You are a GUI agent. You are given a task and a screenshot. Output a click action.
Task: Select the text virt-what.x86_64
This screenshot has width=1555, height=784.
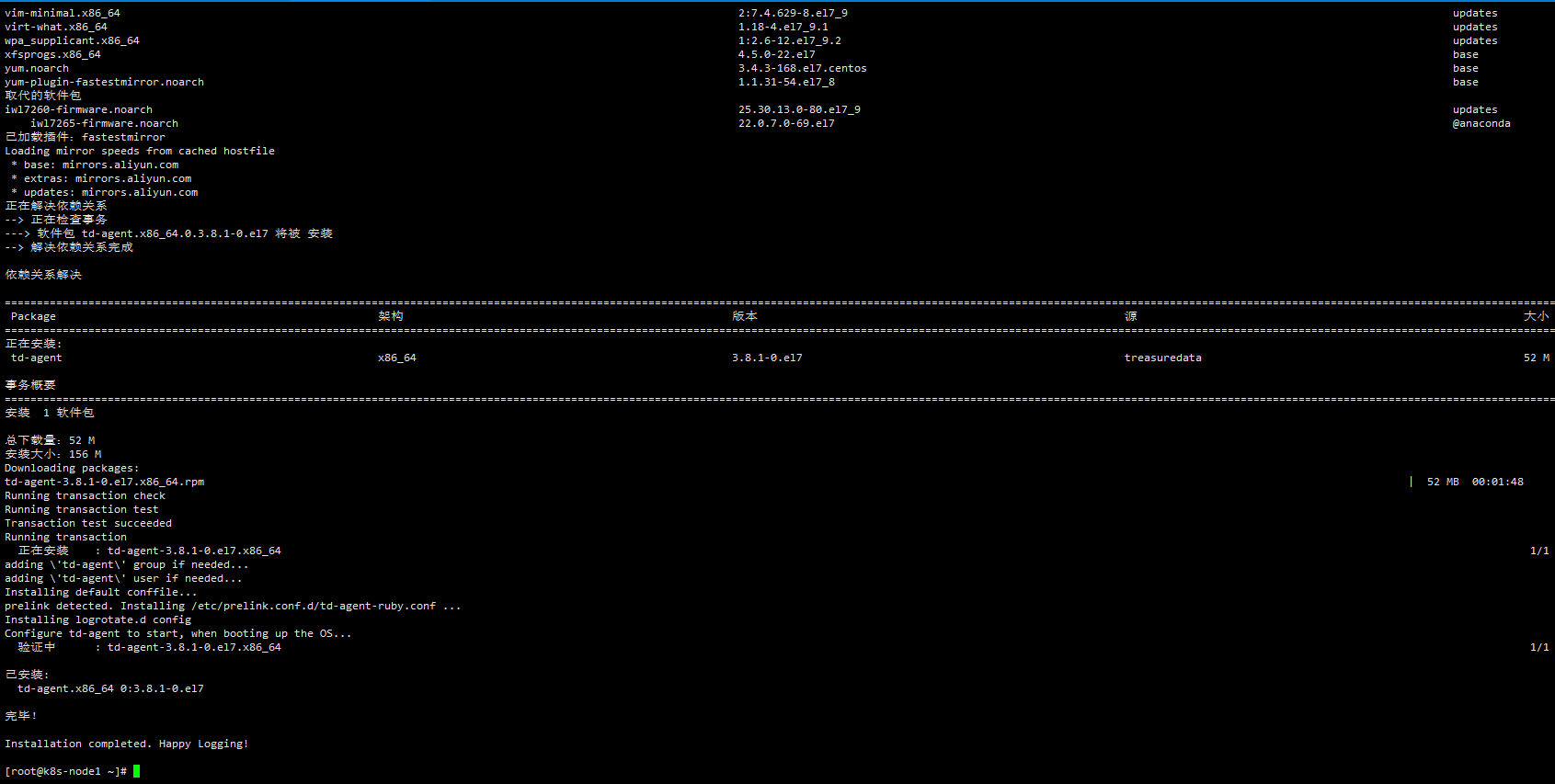point(56,27)
